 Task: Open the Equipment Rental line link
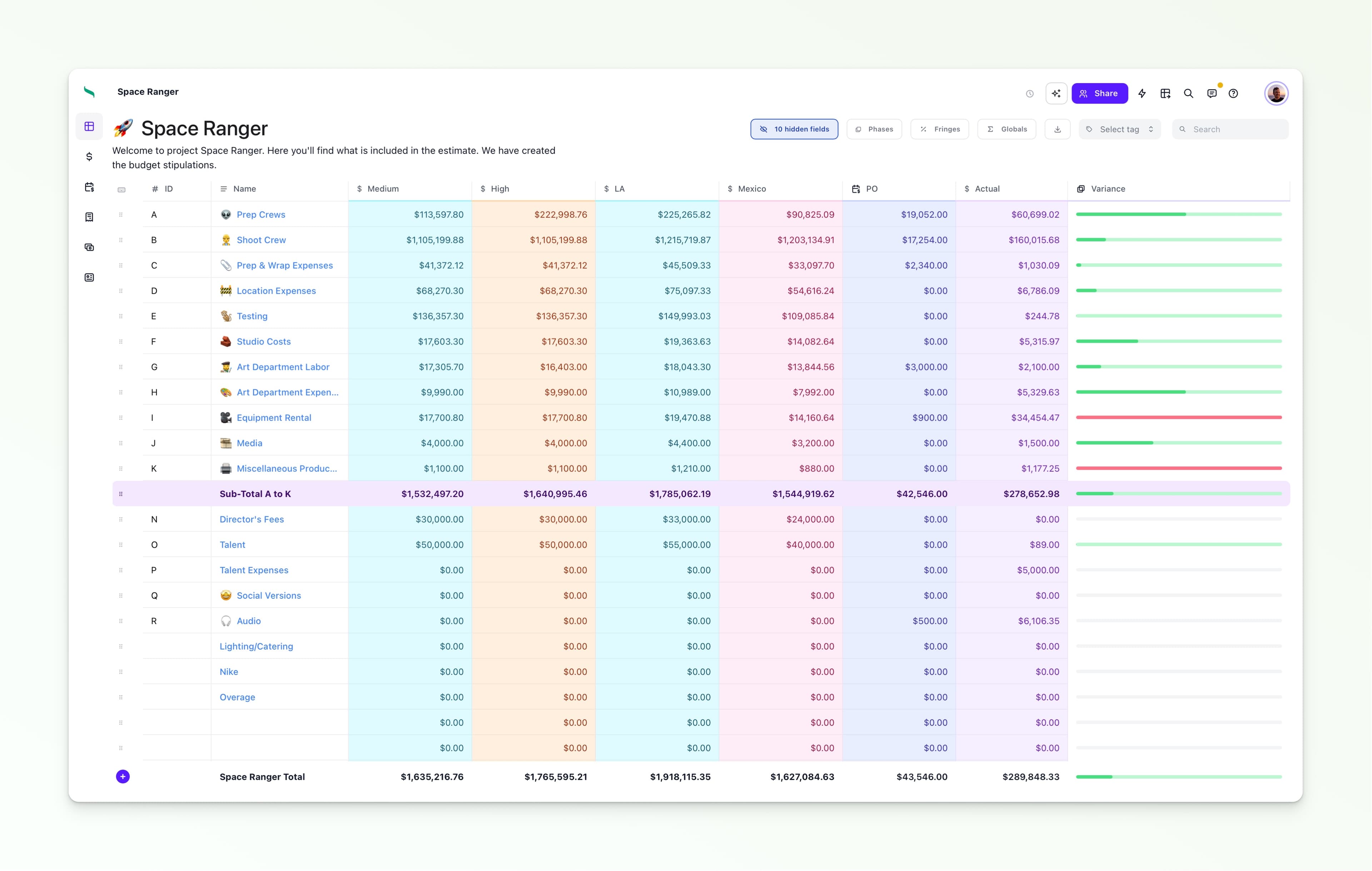[x=273, y=418]
